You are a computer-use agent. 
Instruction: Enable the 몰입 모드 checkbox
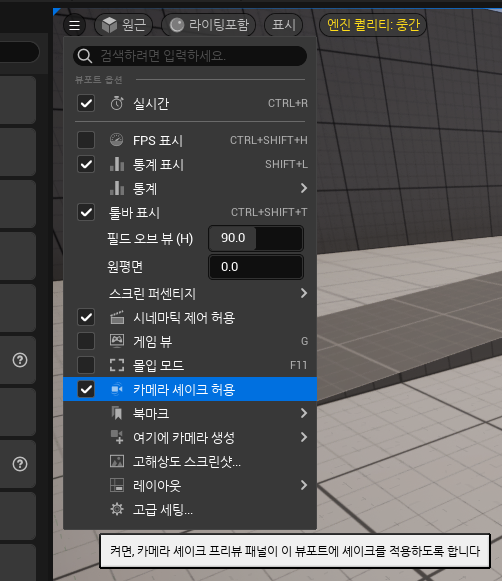pos(86,365)
